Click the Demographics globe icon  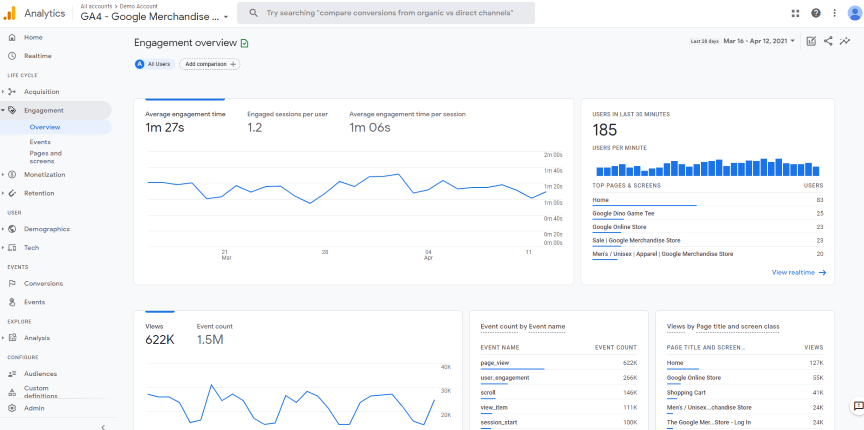12,229
